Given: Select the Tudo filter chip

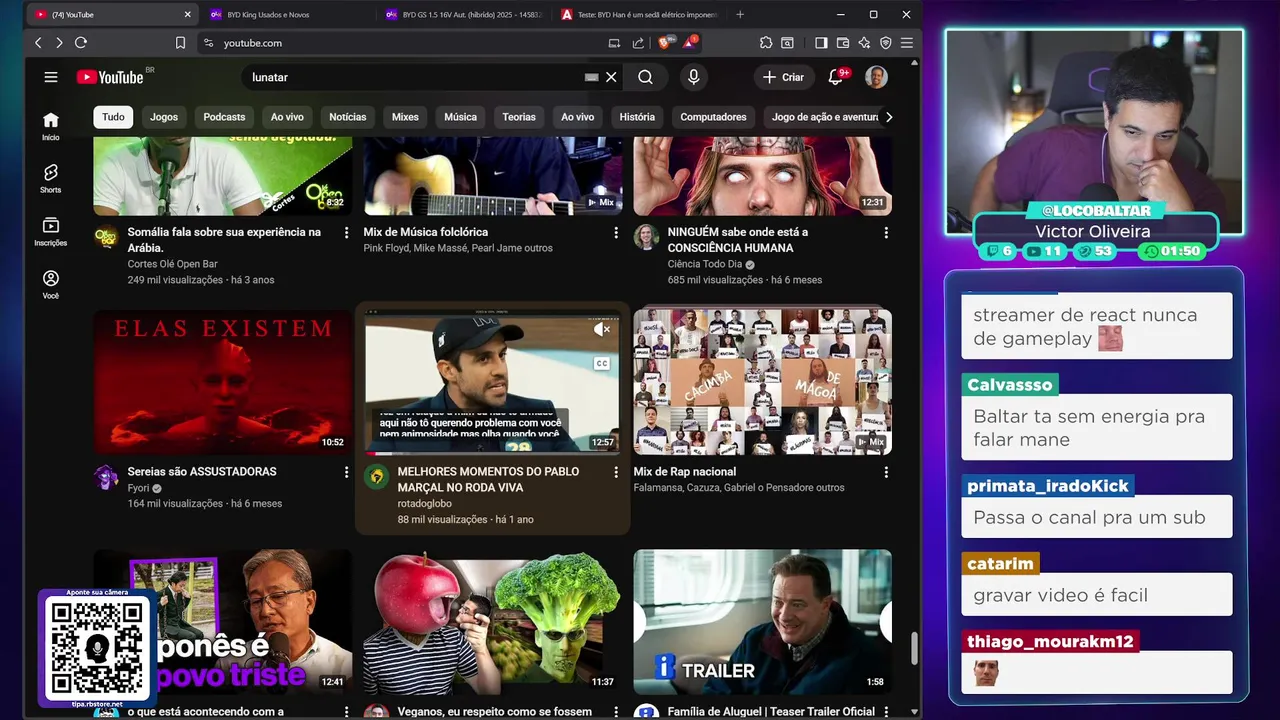Looking at the screenshot, I should tap(113, 117).
